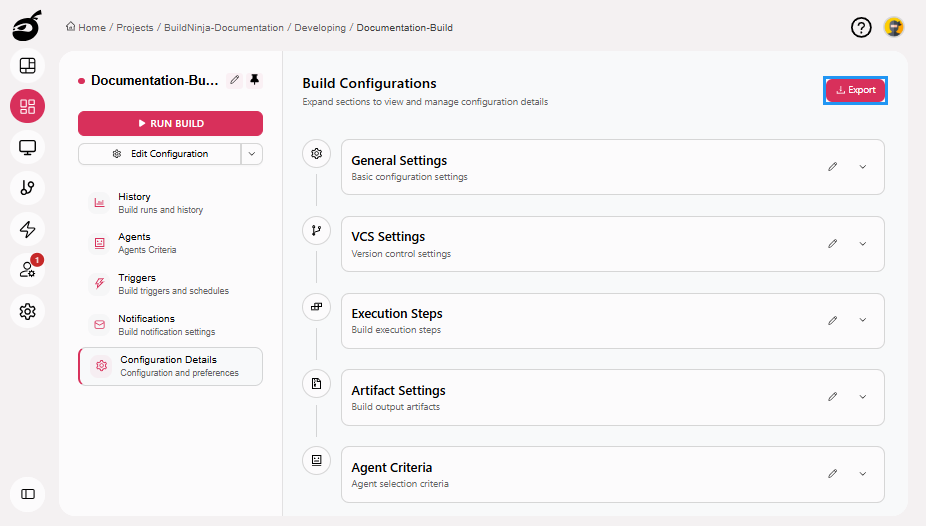Screen dimensions: 926x526
Task: Click the BuildNinja logo icon
Action: click(27, 25)
